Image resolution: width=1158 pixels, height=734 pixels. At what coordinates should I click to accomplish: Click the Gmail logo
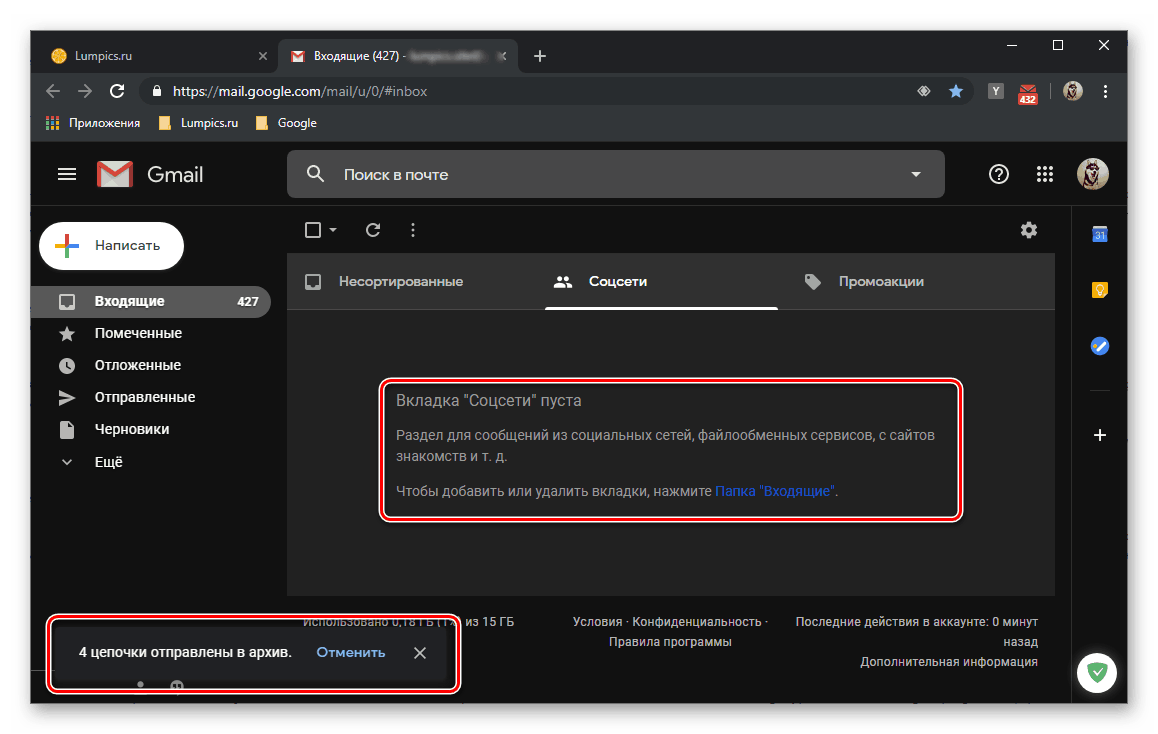coord(150,174)
